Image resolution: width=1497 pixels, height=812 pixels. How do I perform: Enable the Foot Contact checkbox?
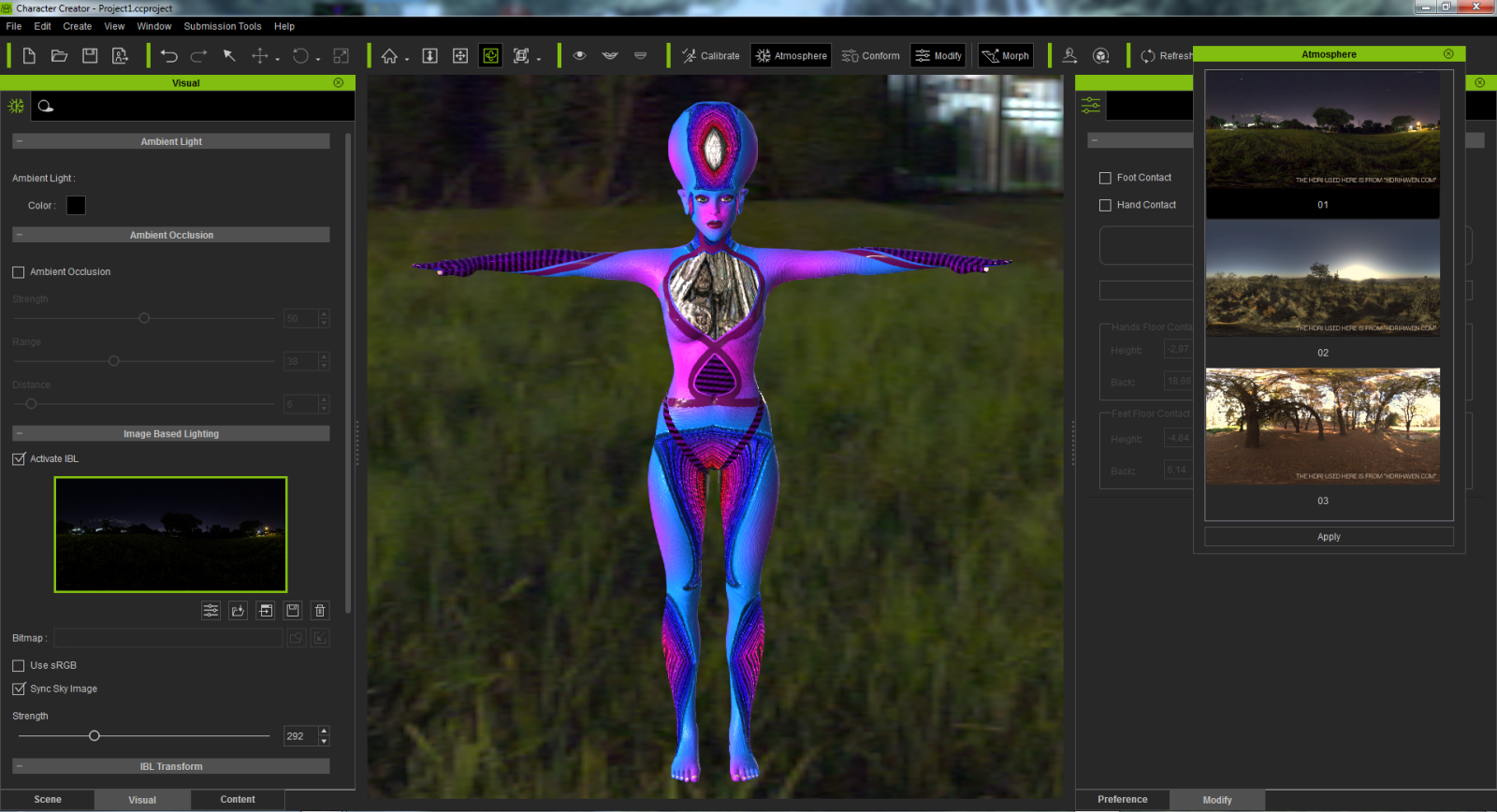(x=1105, y=178)
